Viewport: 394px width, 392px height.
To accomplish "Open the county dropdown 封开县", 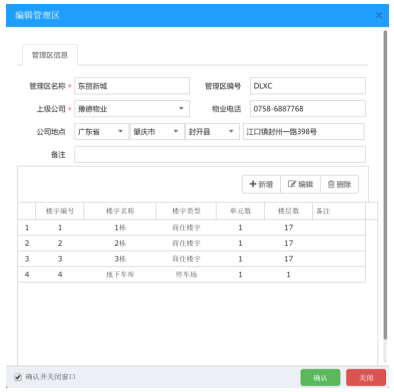I will [212, 132].
